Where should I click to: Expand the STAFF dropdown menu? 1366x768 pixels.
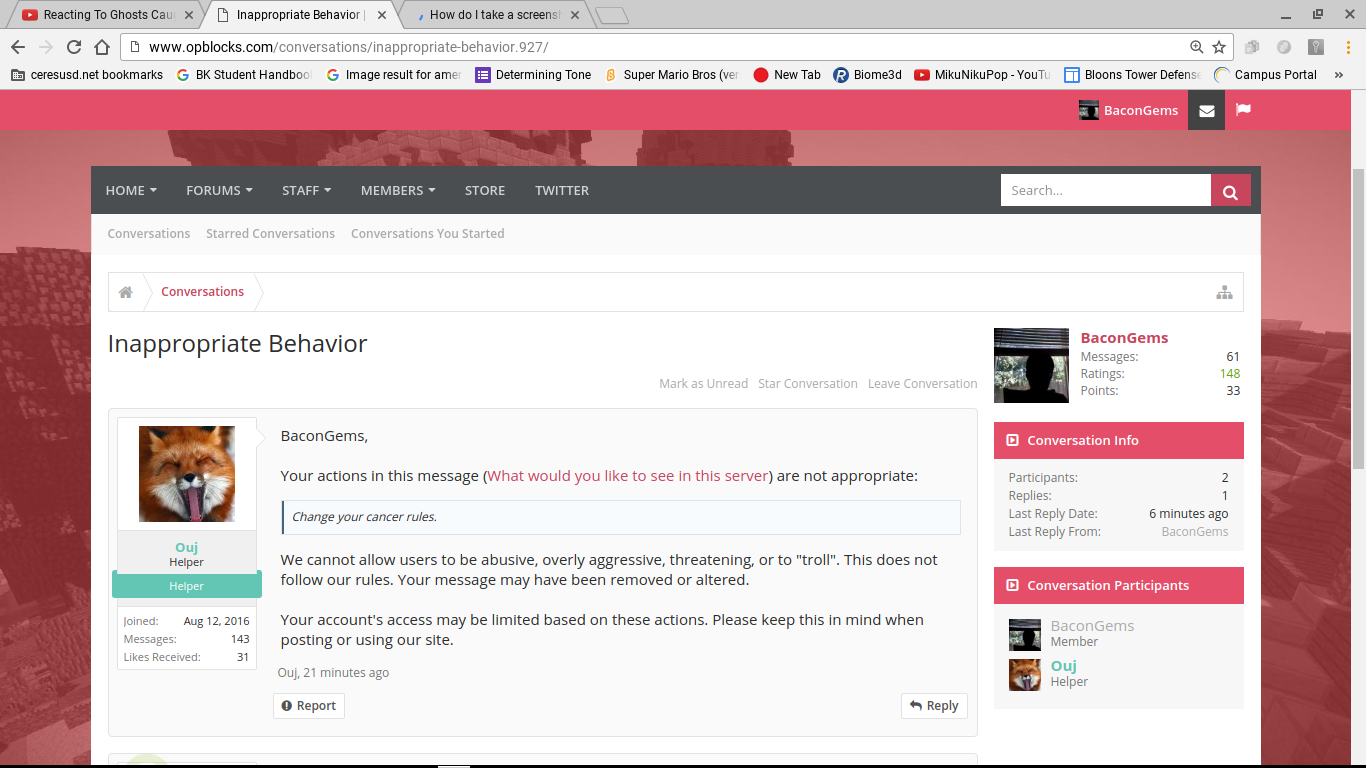pos(306,190)
